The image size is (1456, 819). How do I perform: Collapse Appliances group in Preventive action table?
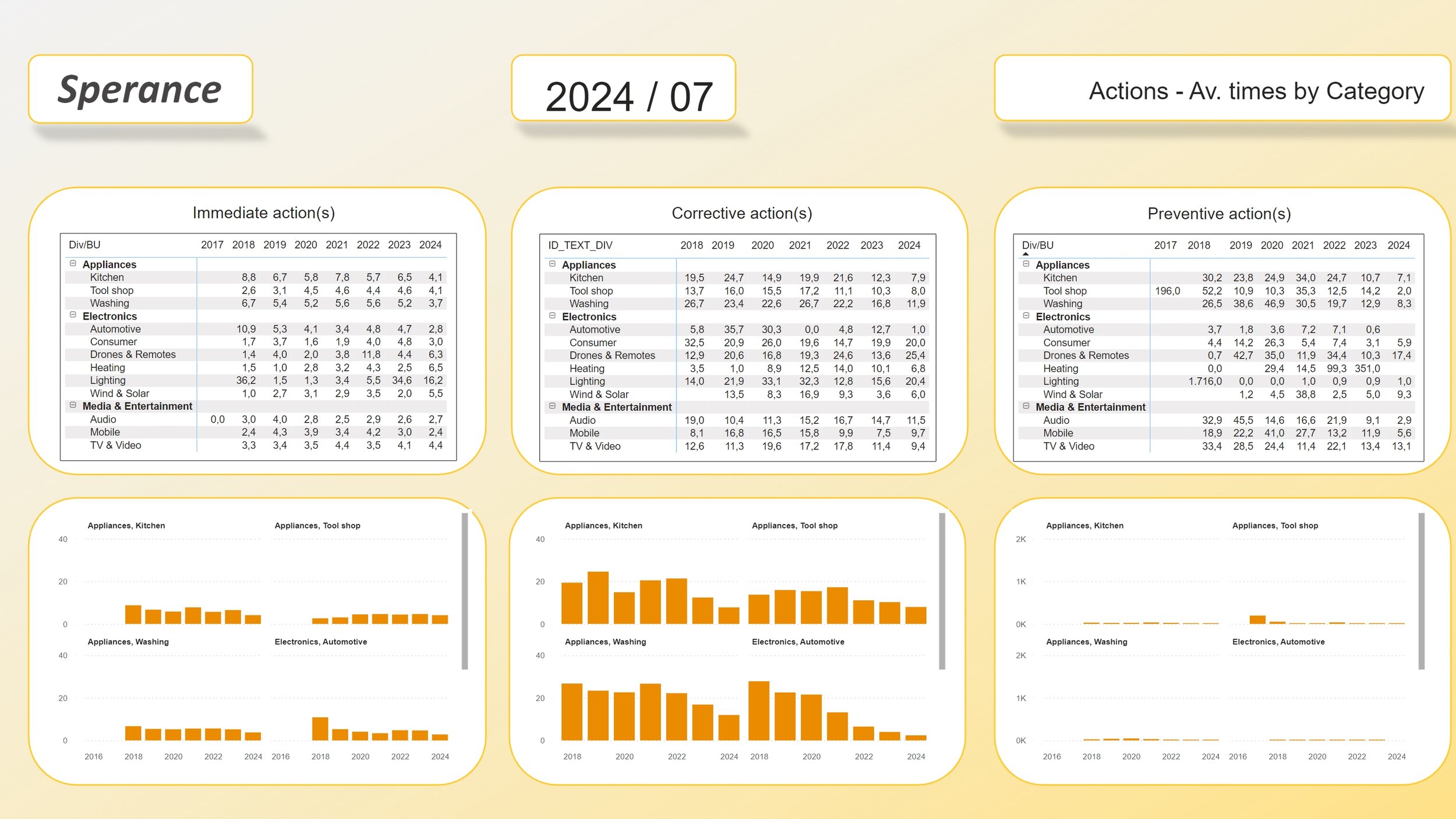click(x=1026, y=264)
